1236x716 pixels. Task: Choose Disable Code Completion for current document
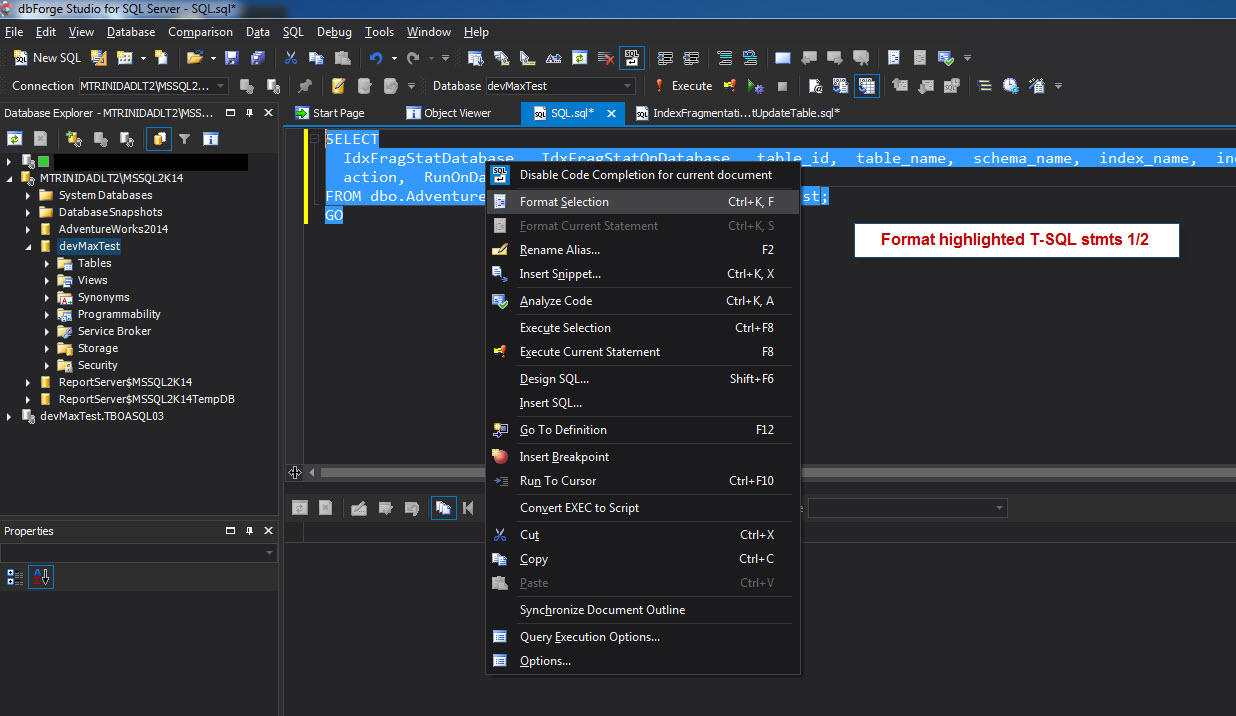[643, 175]
